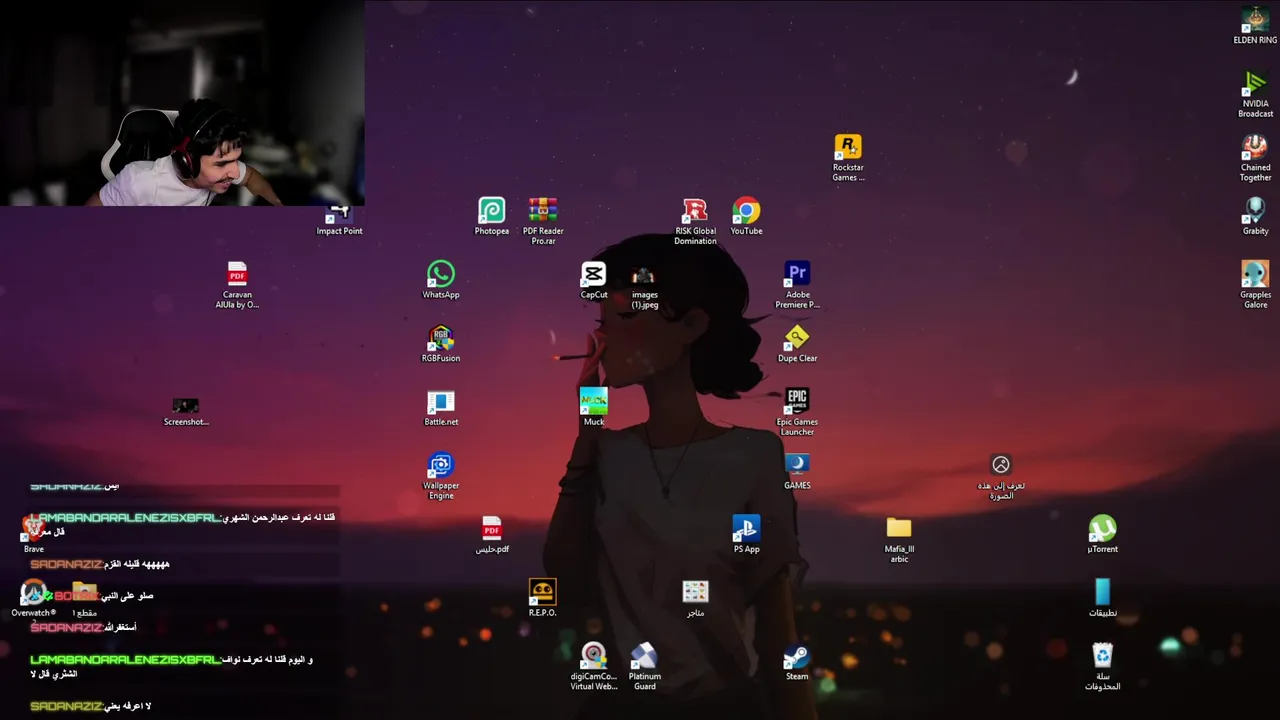Click the streamer webcam overlay
Image resolution: width=1280 pixels, height=720 pixels.
coord(182,103)
